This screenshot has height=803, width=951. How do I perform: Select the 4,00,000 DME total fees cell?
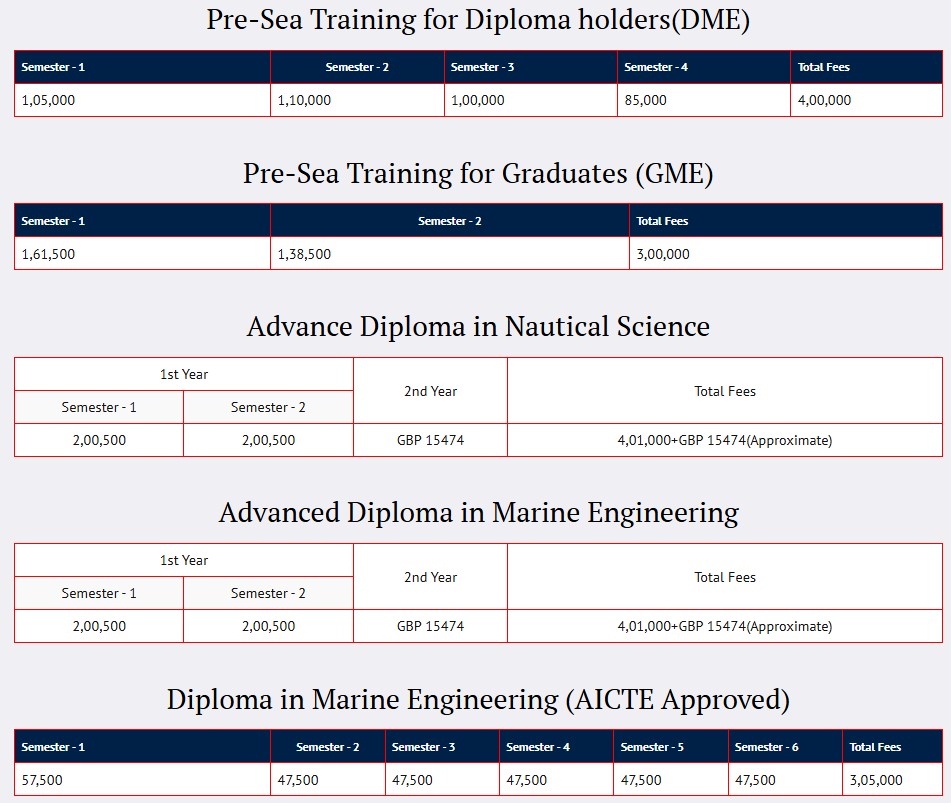click(866, 100)
